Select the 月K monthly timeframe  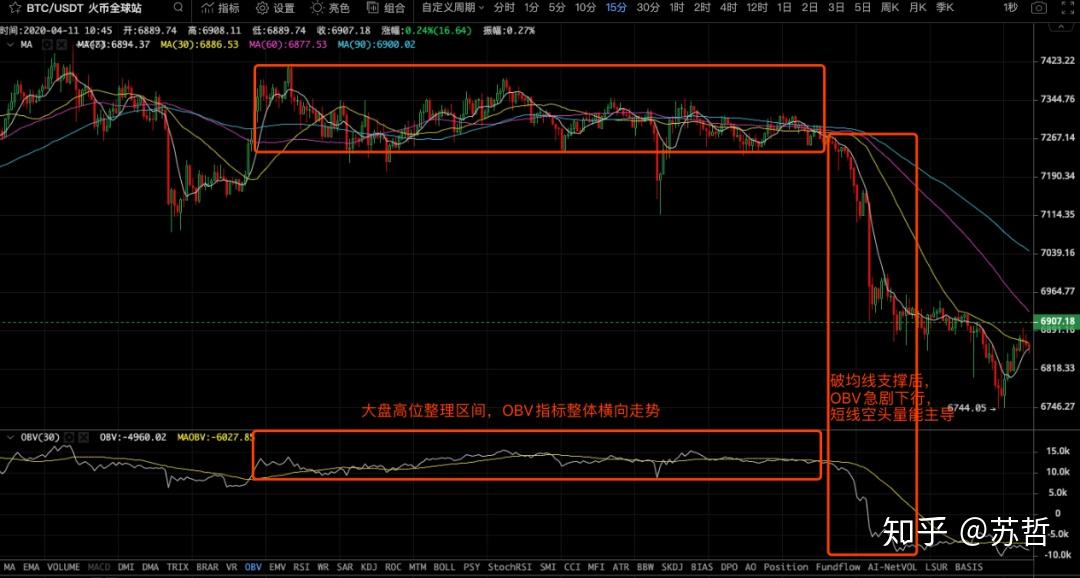[x=917, y=8]
